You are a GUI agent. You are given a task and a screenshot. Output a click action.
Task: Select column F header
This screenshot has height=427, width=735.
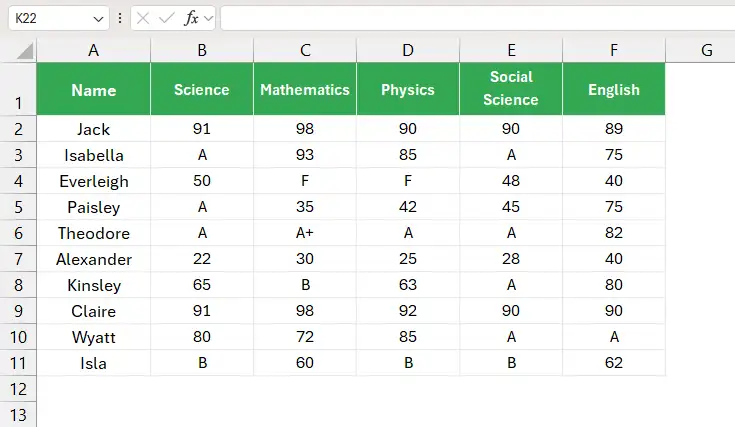tap(614, 50)
